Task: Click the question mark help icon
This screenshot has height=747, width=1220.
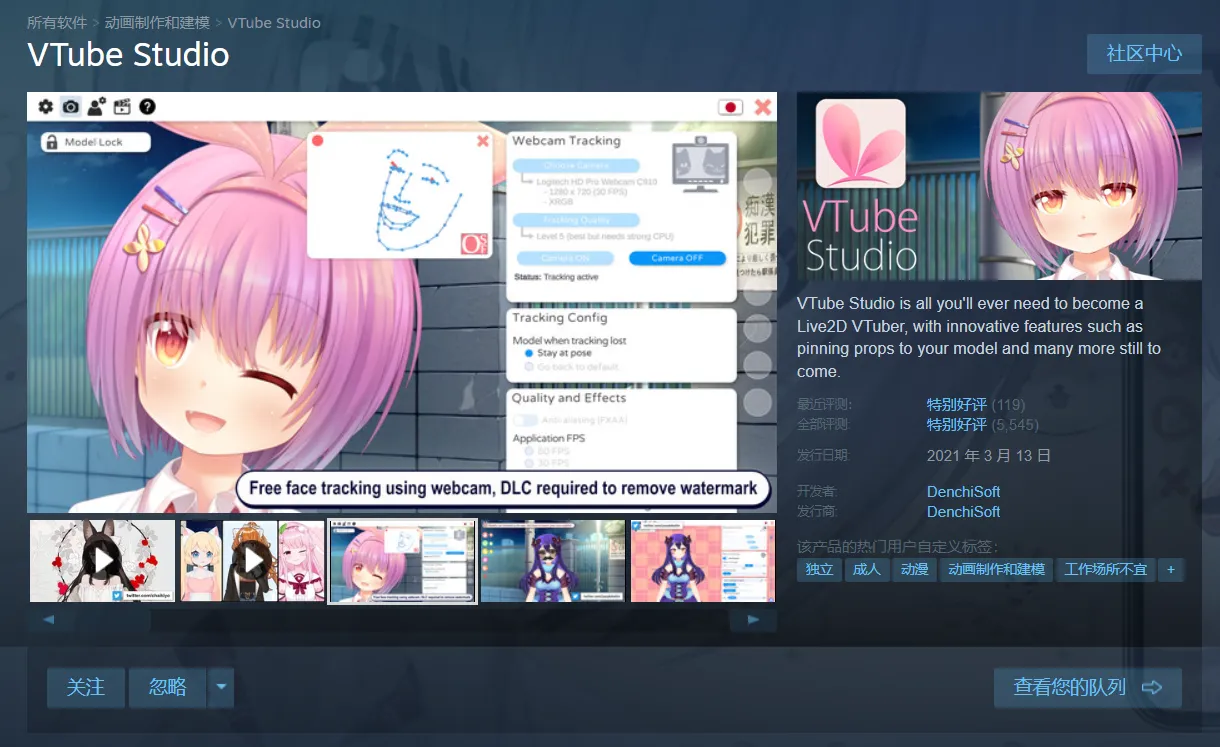Action: pyautogui.click(x=147, y=107)
